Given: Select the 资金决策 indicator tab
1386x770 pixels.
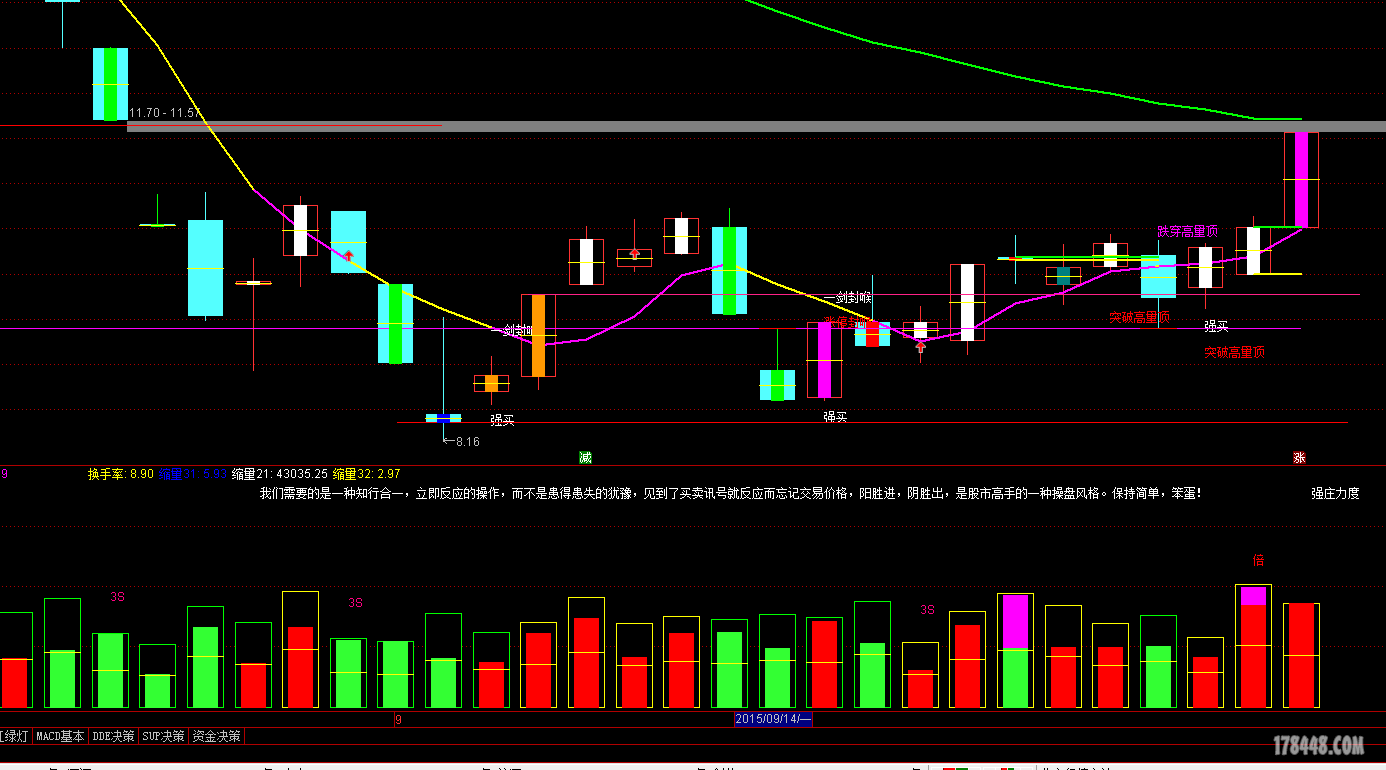Looking at the screenshot, I should coord(217,736).
